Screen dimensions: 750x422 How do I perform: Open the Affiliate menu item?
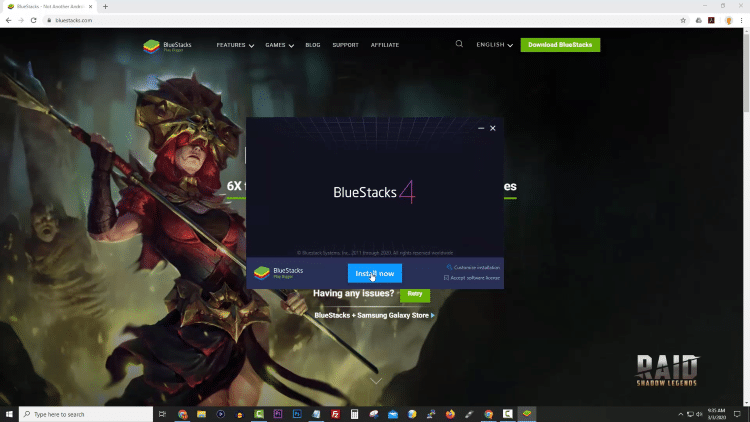pyautogui.click(x=384, y=45)
